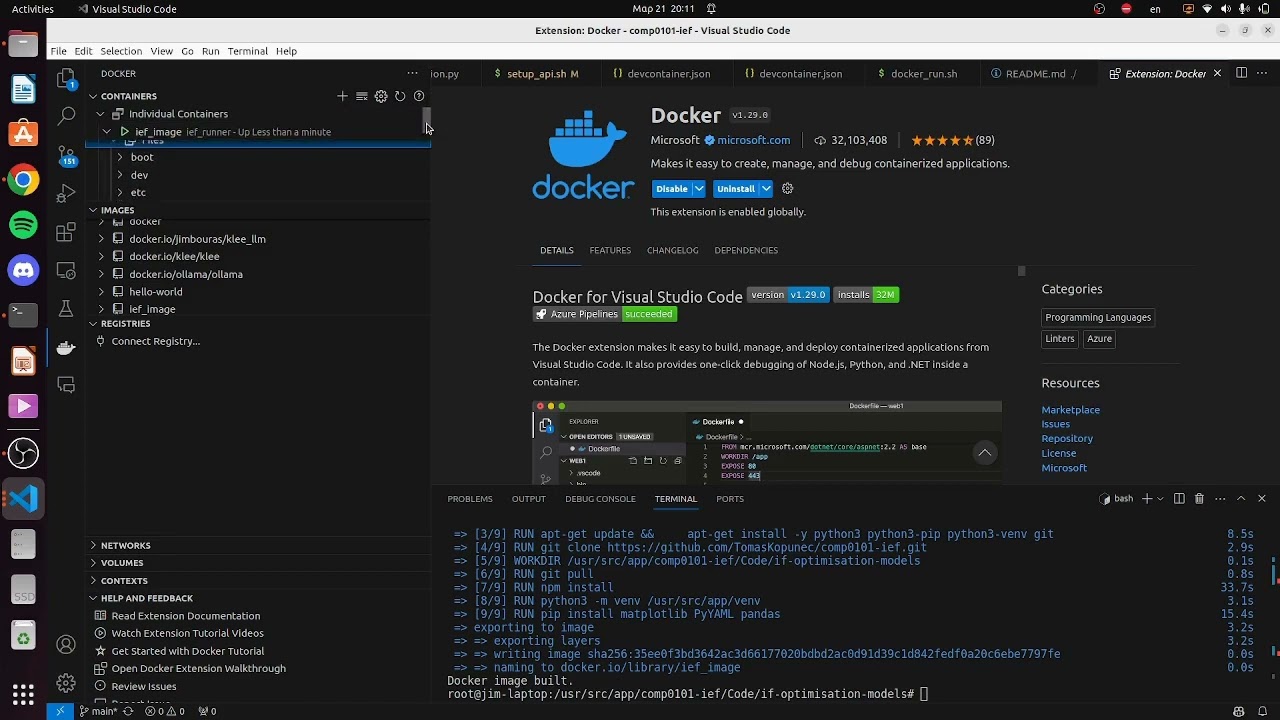The width and height of the screenshot is (1280, 720).
Task: Expand the boot folder
Action: tap(120, 157)
